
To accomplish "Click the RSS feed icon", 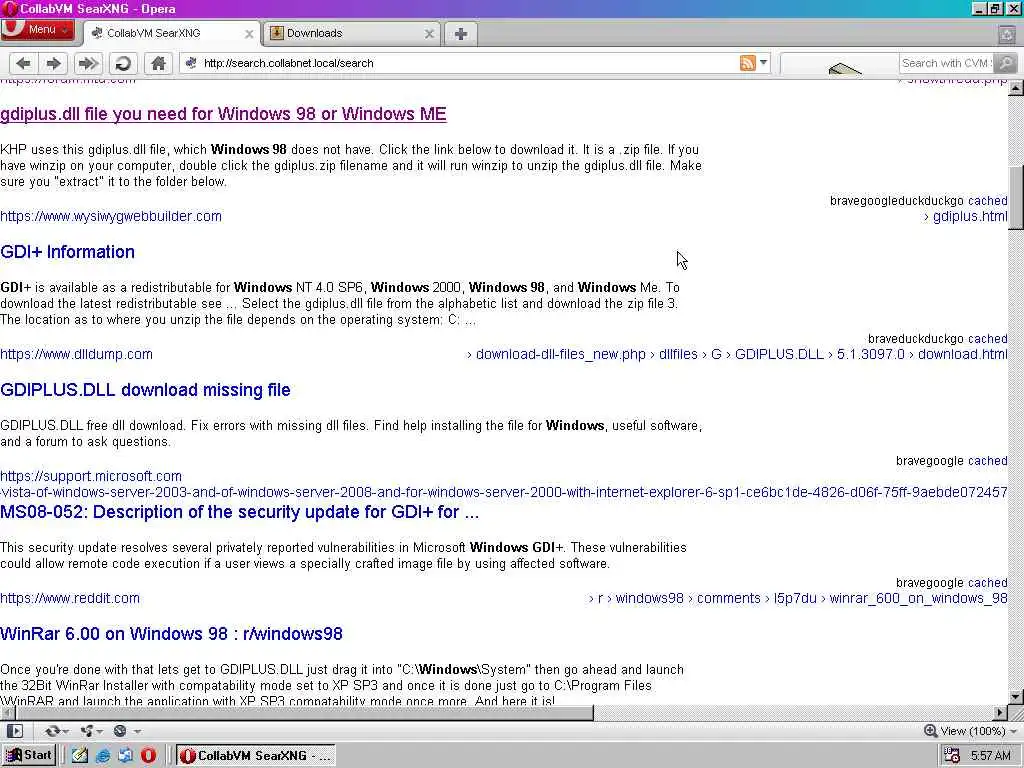I will tap(748, 63).
